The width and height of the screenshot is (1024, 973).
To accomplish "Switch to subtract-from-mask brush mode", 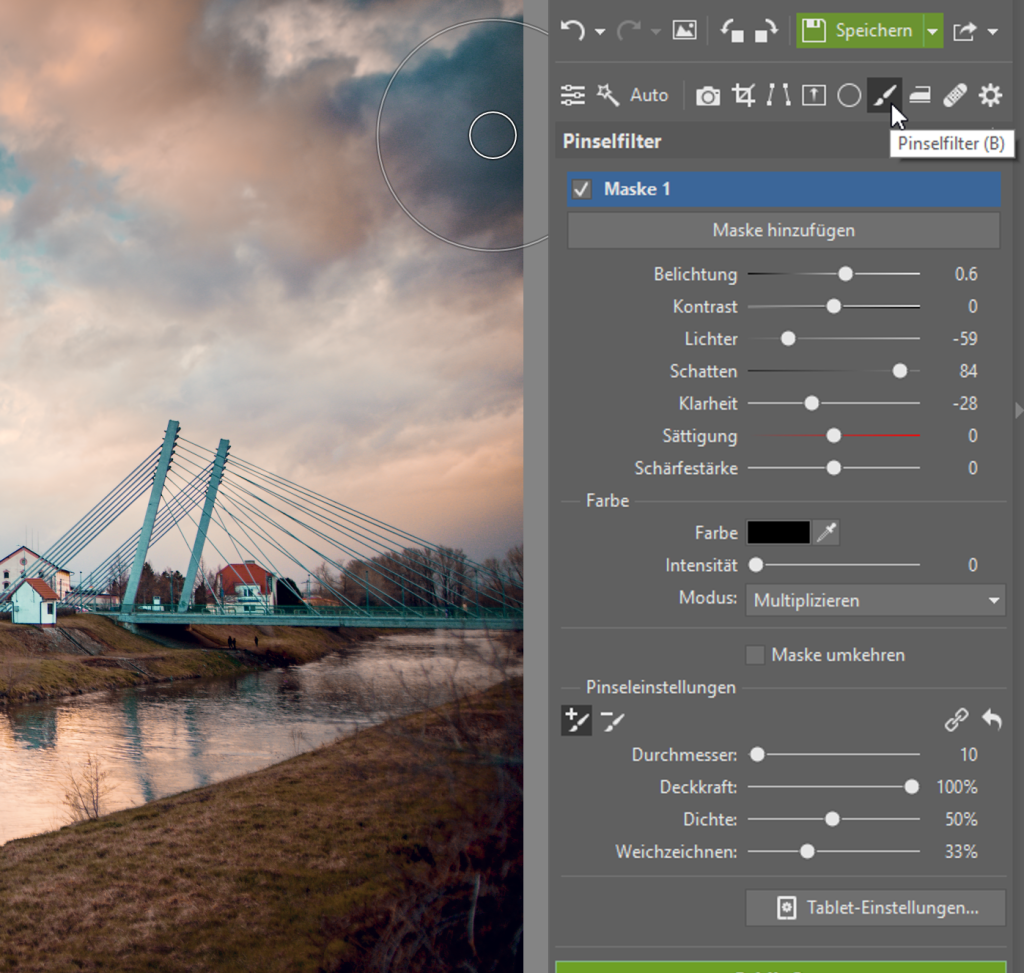I will click(x=612, y=719).
